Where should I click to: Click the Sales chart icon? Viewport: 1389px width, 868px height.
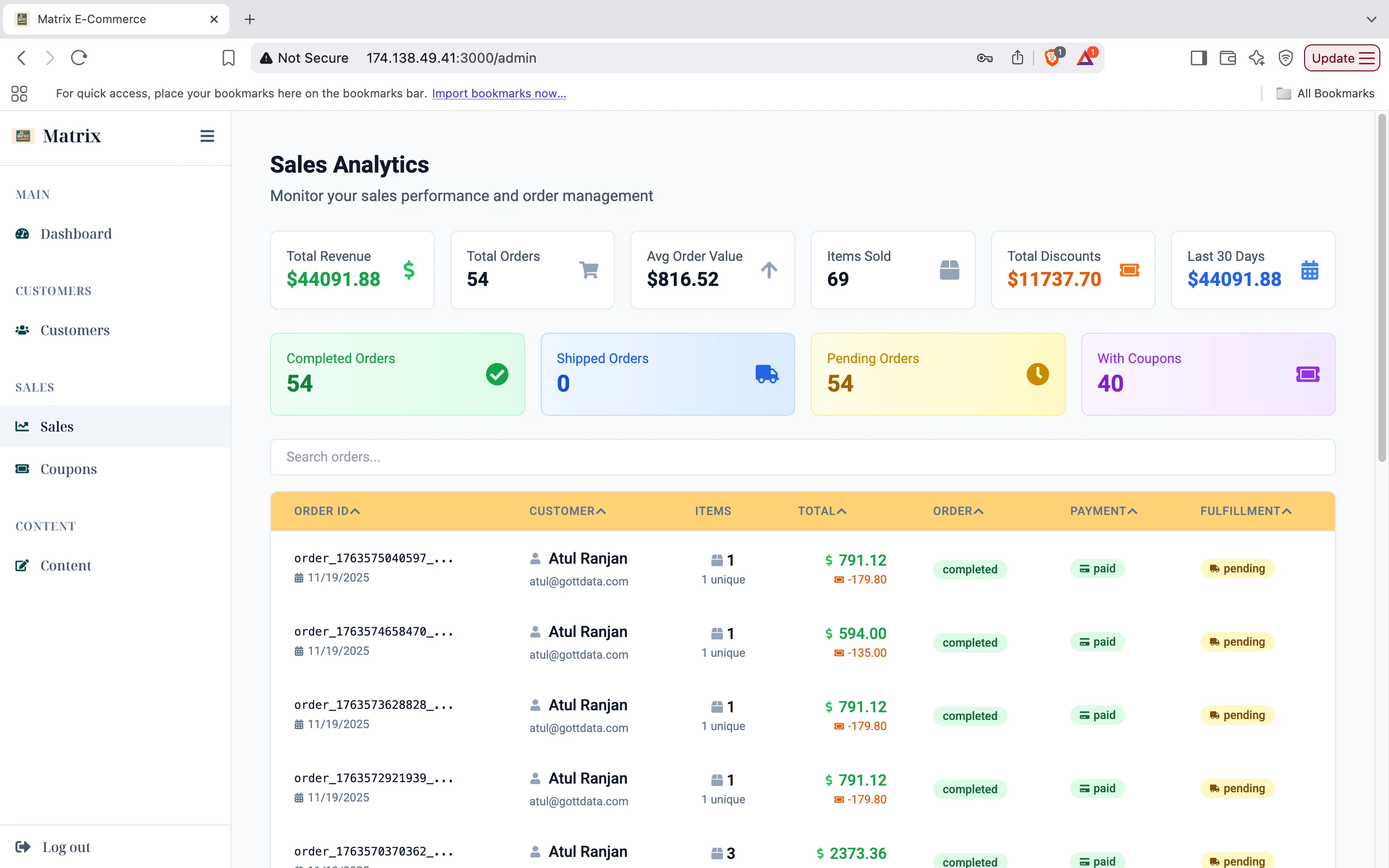(22, 426)
